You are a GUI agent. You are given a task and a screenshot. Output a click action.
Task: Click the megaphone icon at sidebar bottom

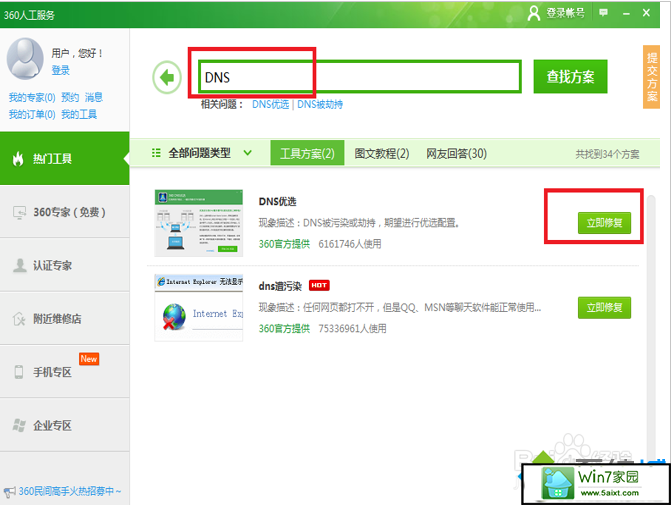(9, 492)
